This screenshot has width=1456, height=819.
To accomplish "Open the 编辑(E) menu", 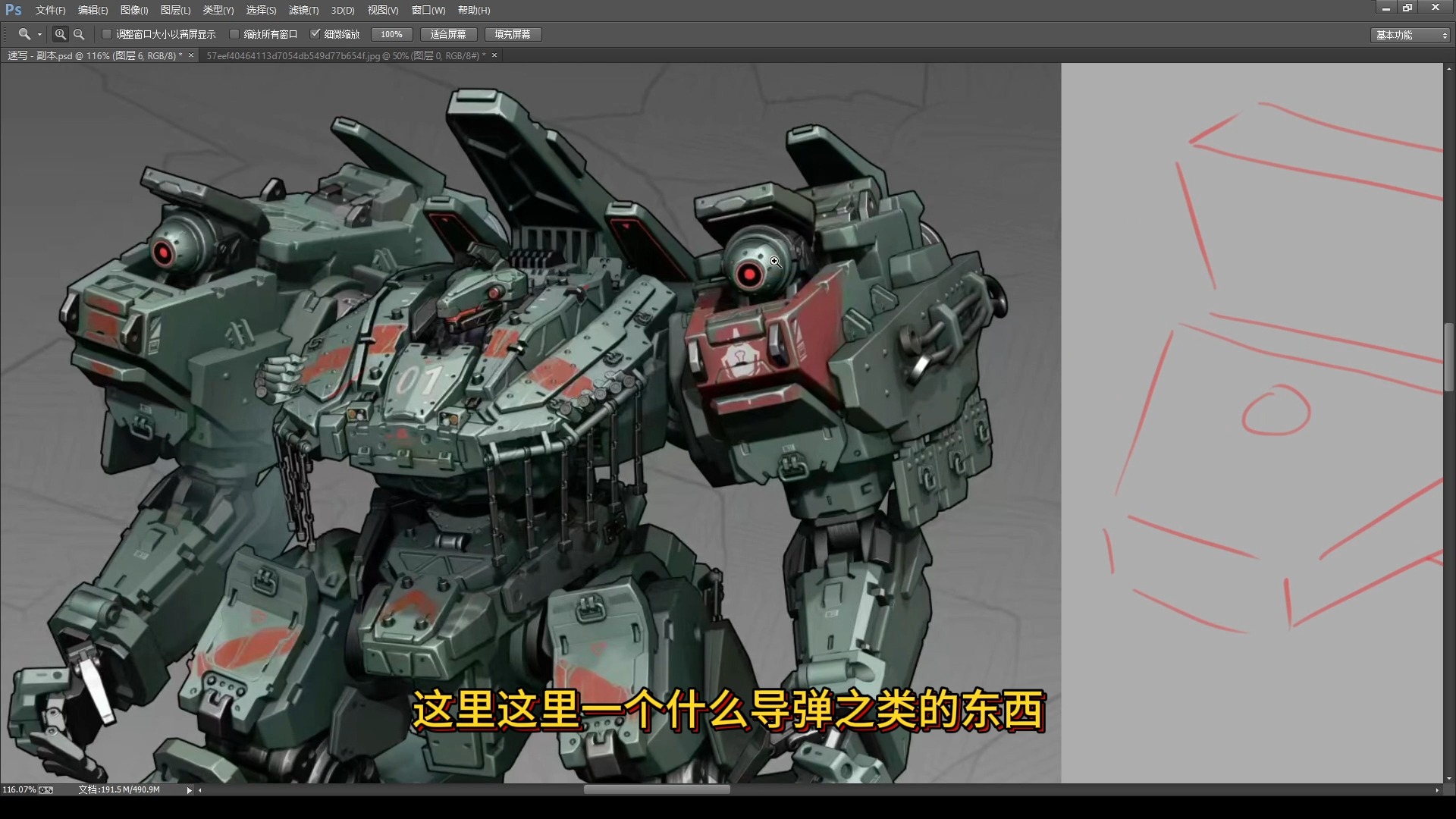I will tap(93, 10).
